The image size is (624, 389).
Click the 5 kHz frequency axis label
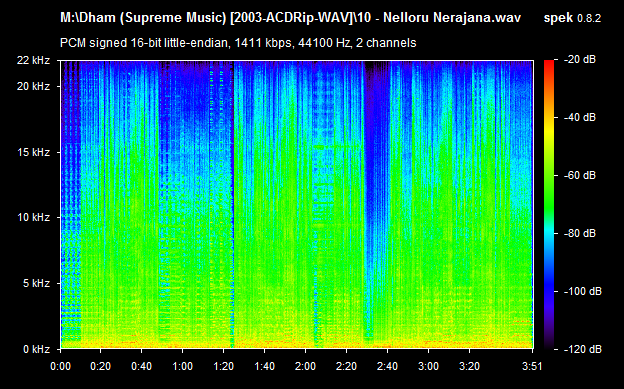(x=37, y=283)
